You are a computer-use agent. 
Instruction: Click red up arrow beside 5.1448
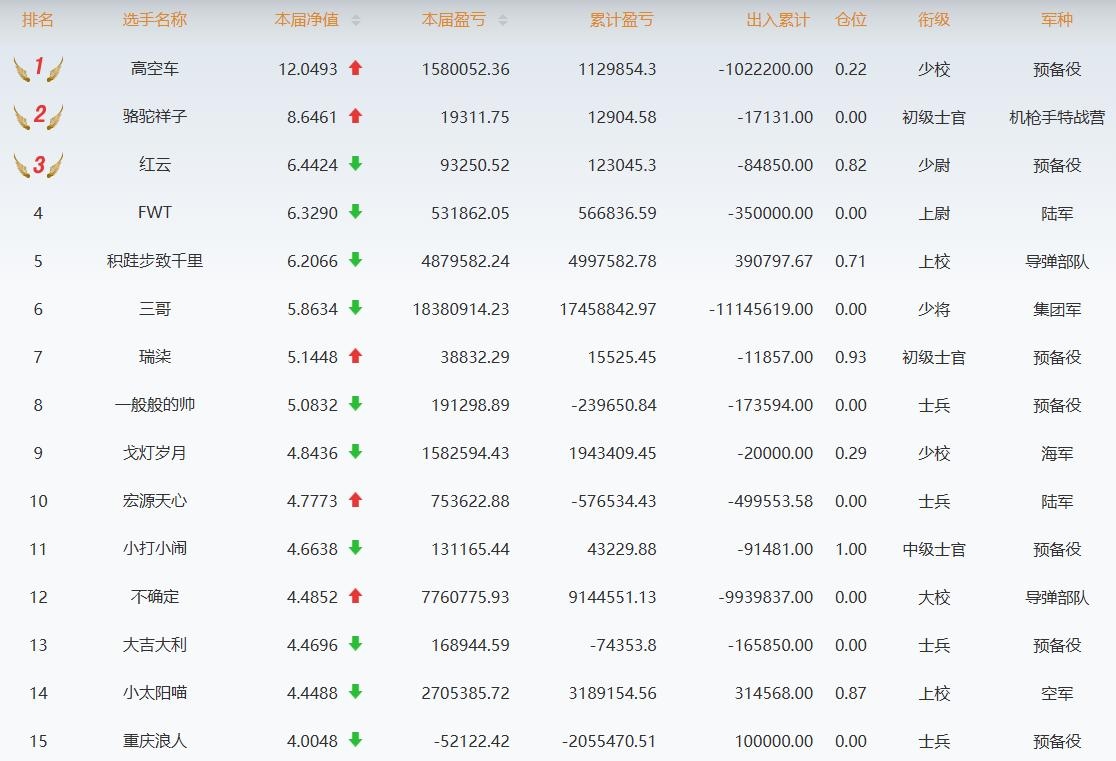pos(355,356)
